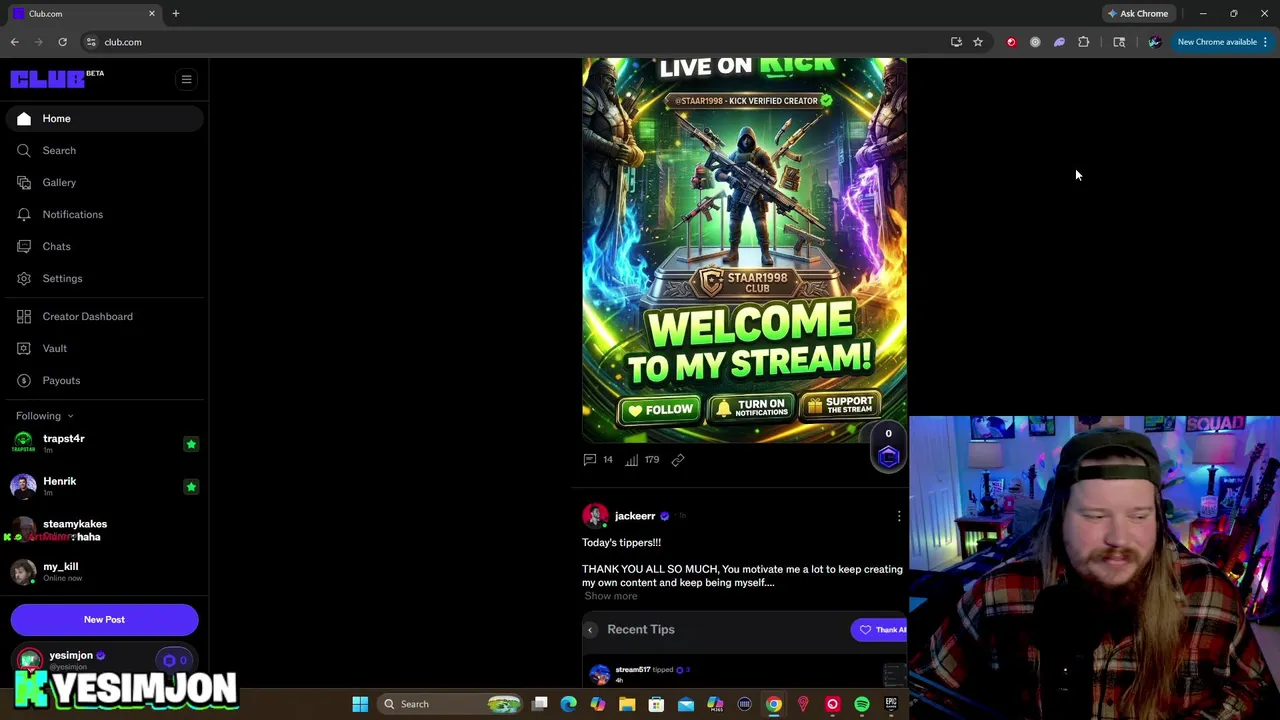This screenshot has height=720, width=1280.
Task: Open Chats from the sidebar
Action: (104, 246)
